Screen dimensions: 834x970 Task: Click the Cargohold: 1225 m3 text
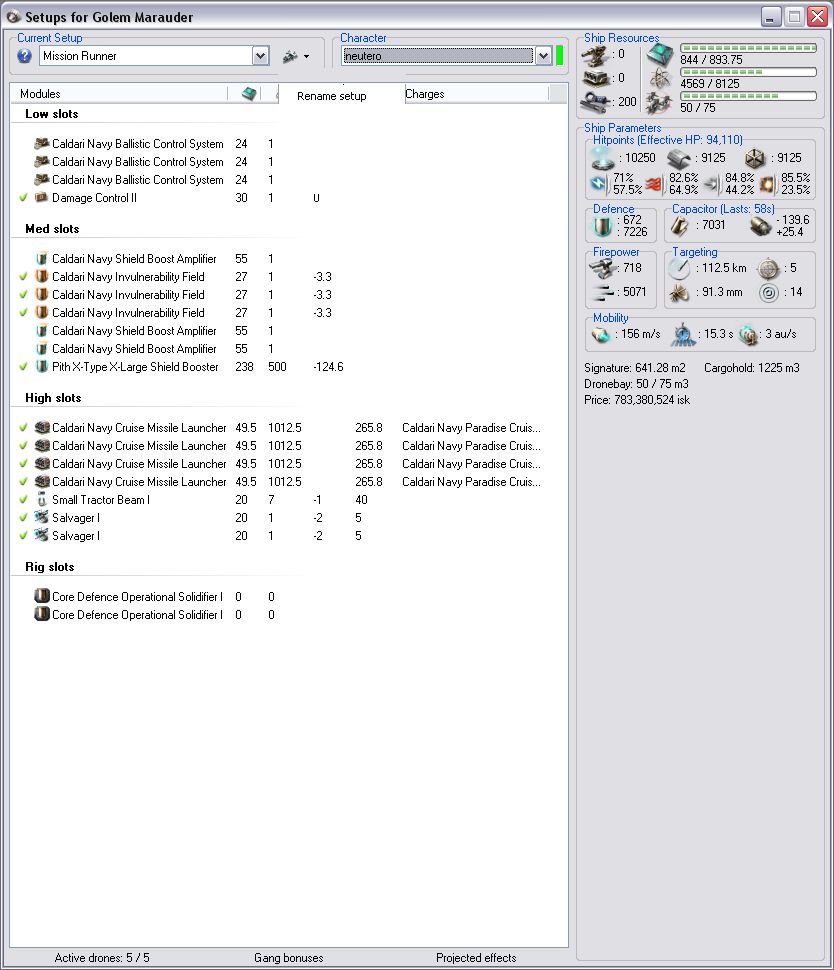point(752,367)
